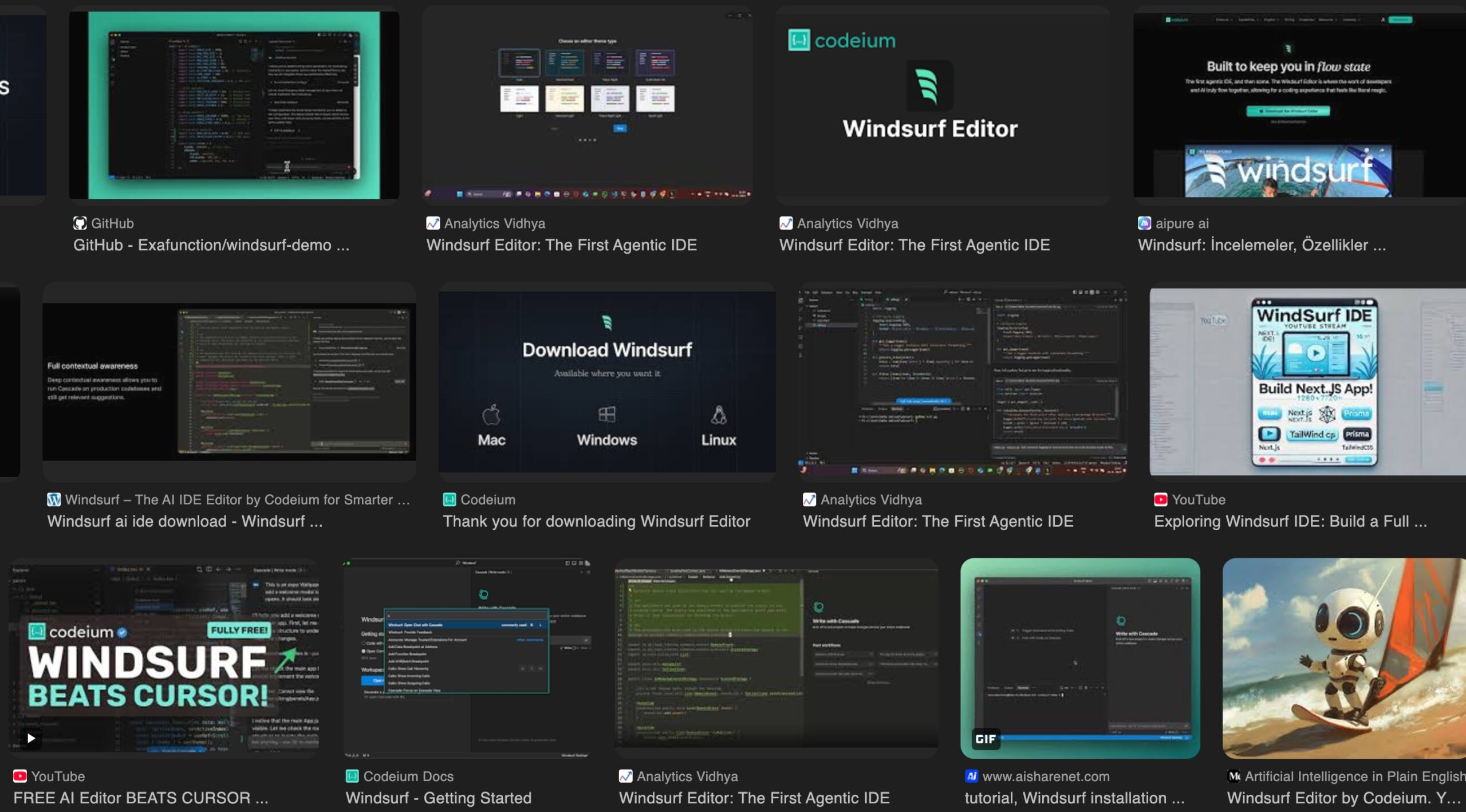Open 'Windsurf ai ide download - Windsurf ...' title

pyautogui.click(x=185, y=521)
